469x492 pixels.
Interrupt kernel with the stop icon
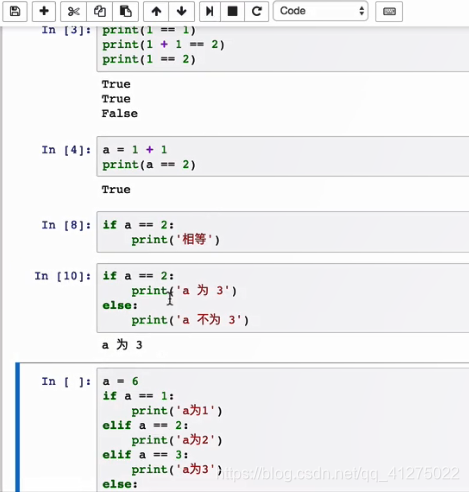click(232, 11)
